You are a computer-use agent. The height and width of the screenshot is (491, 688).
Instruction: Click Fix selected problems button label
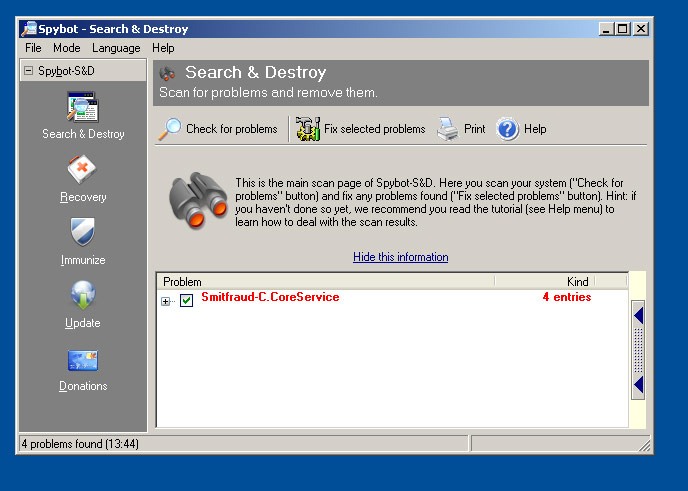pos(375,129)
